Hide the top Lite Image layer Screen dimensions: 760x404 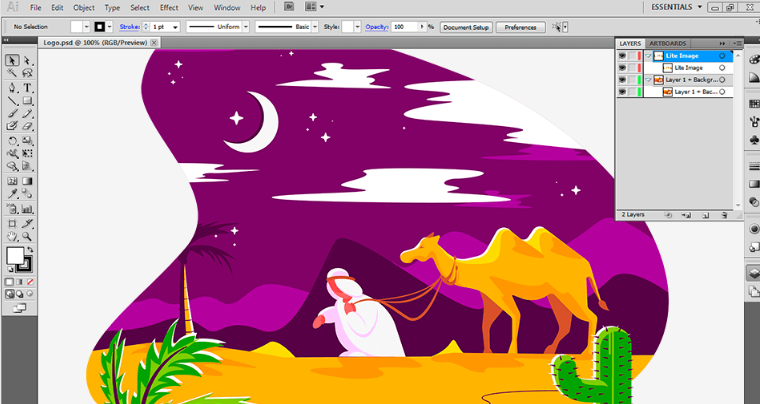[622, 56]
